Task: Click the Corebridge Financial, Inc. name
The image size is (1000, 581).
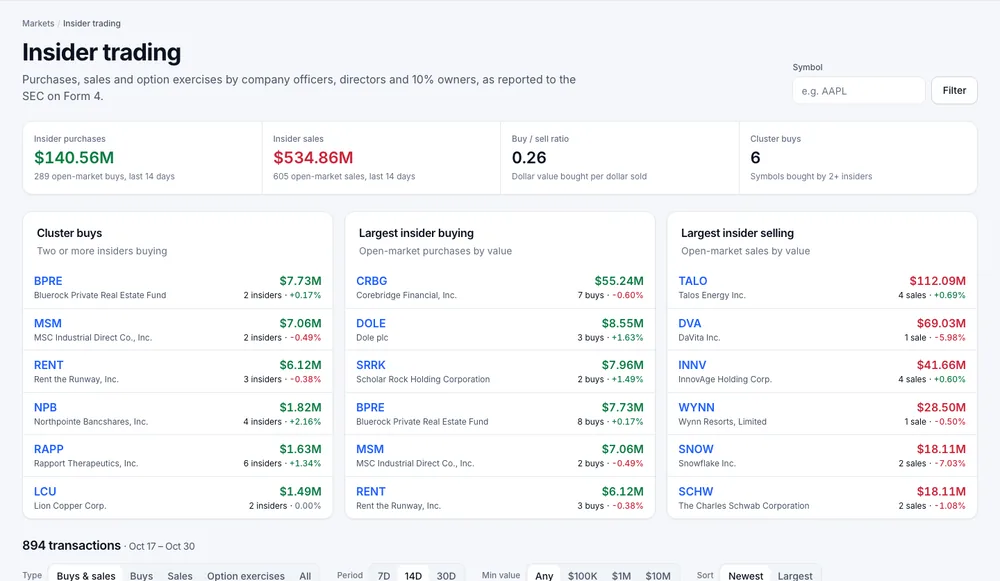Action: [x=406, y=295]
